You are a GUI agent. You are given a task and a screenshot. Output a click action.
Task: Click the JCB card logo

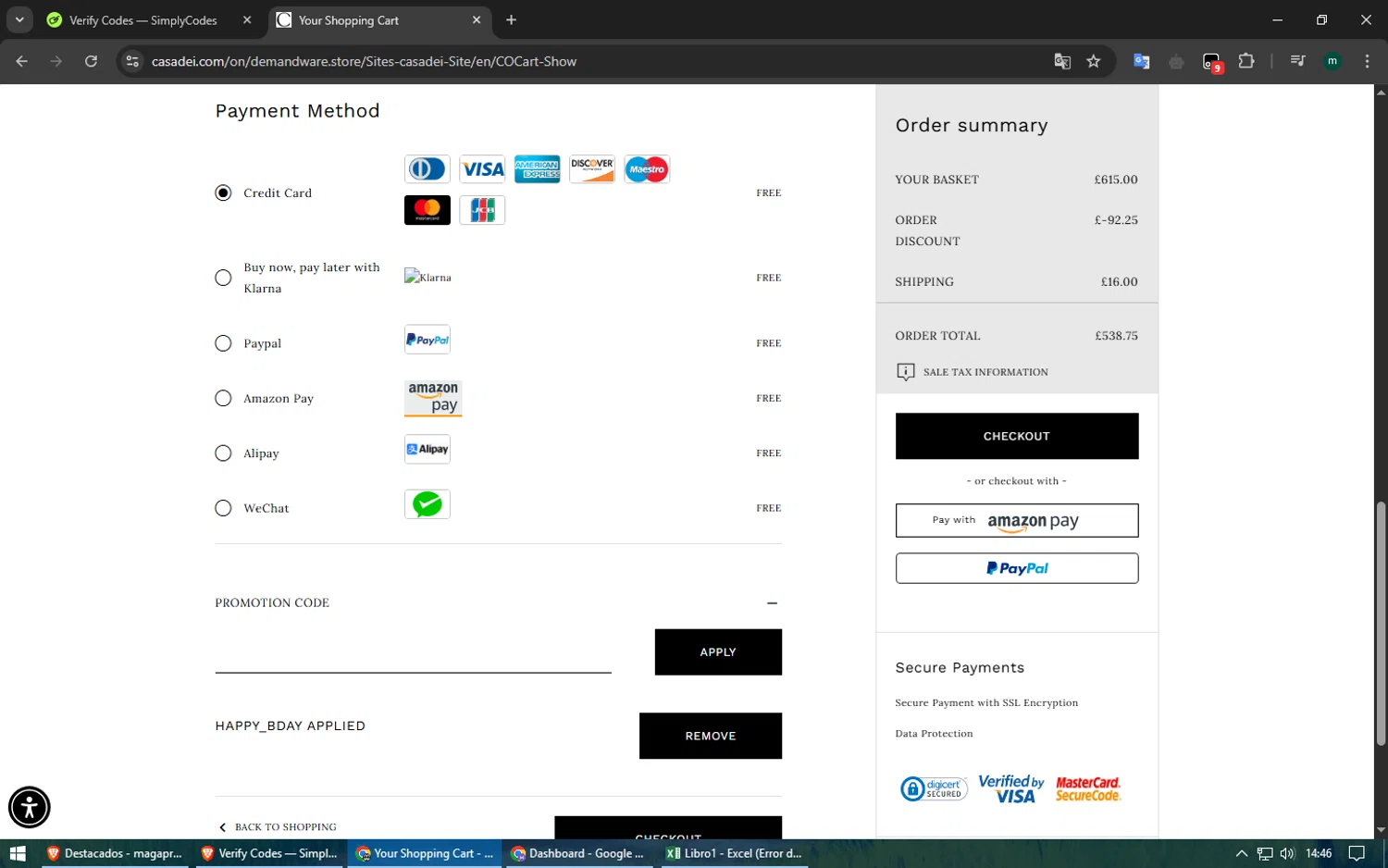pos(482,210)
